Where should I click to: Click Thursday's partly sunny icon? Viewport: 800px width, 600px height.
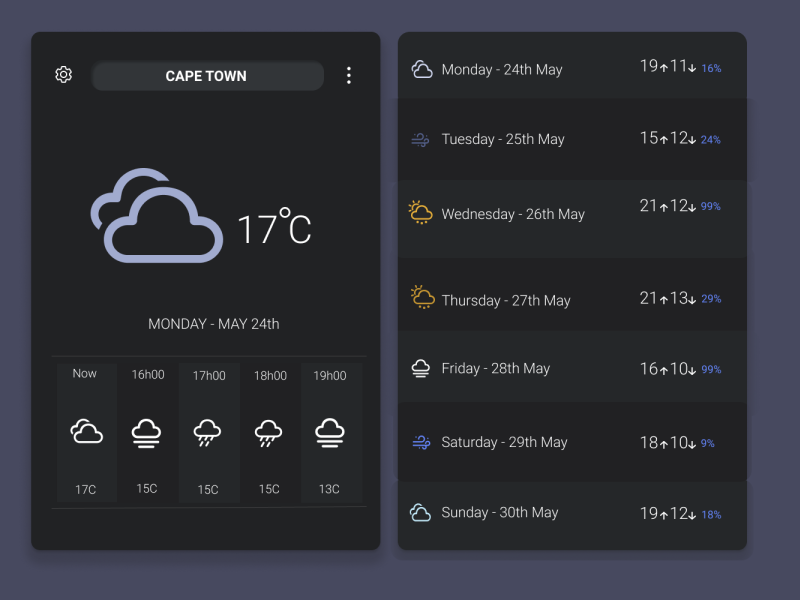[421, 298]
